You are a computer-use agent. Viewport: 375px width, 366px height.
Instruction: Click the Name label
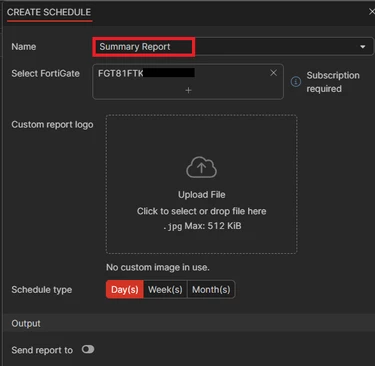tap(24, 47)
